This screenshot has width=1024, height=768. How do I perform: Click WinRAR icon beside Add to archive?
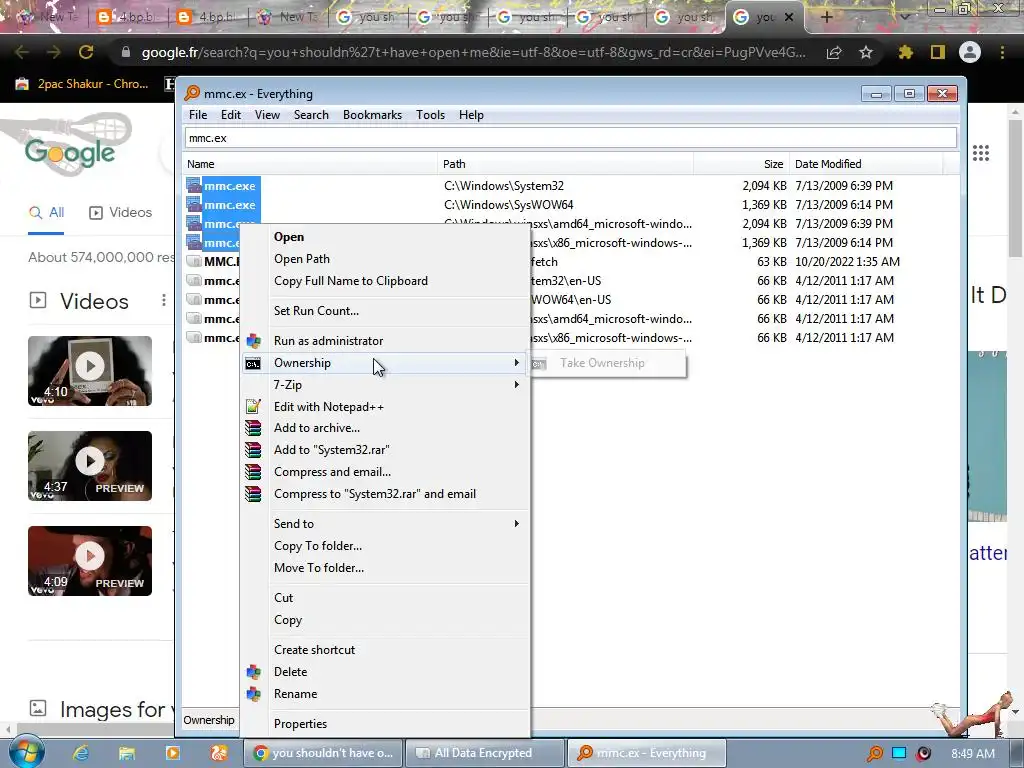pos(253,428)
